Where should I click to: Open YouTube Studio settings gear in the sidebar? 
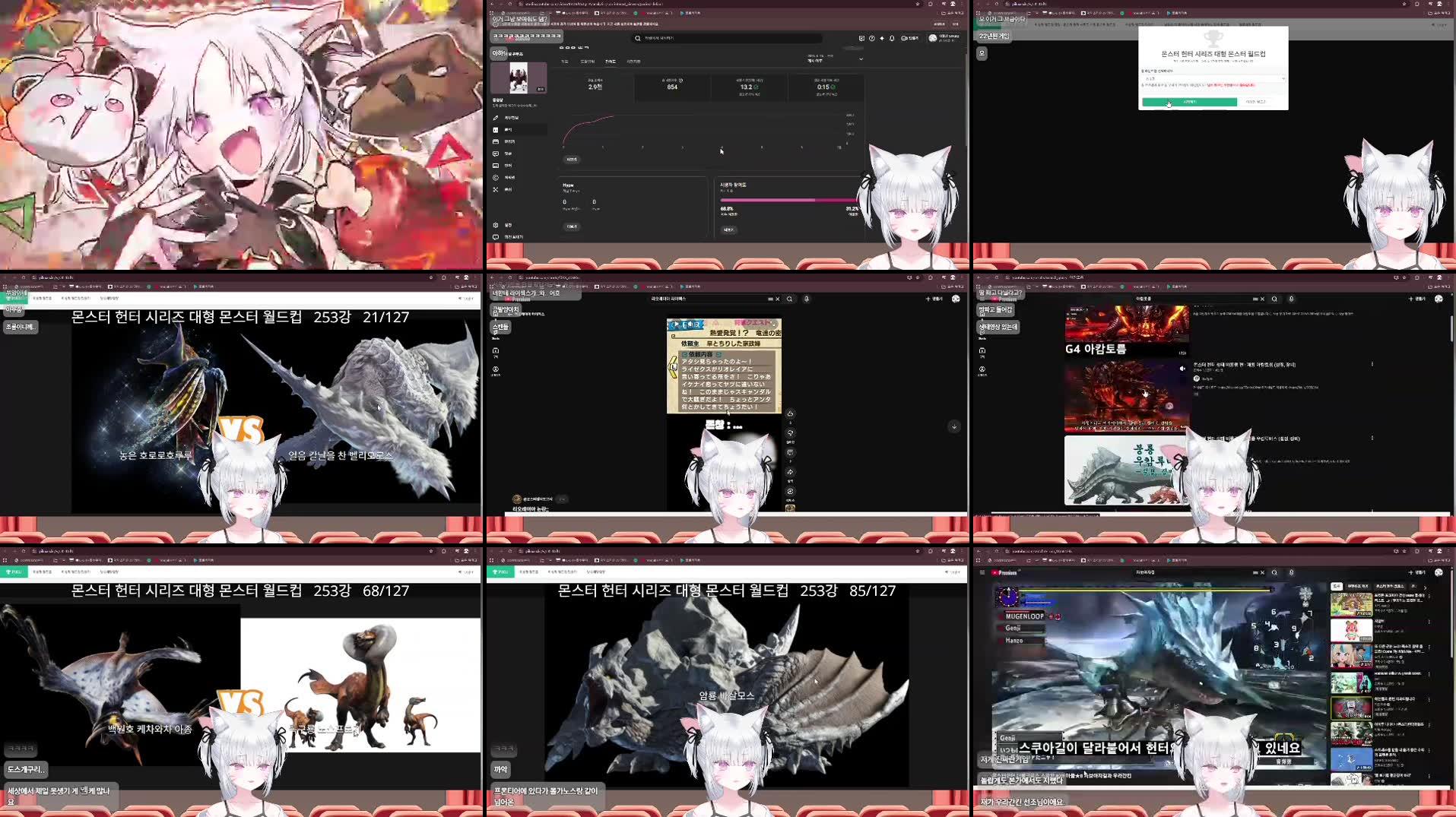coord(495,225)
